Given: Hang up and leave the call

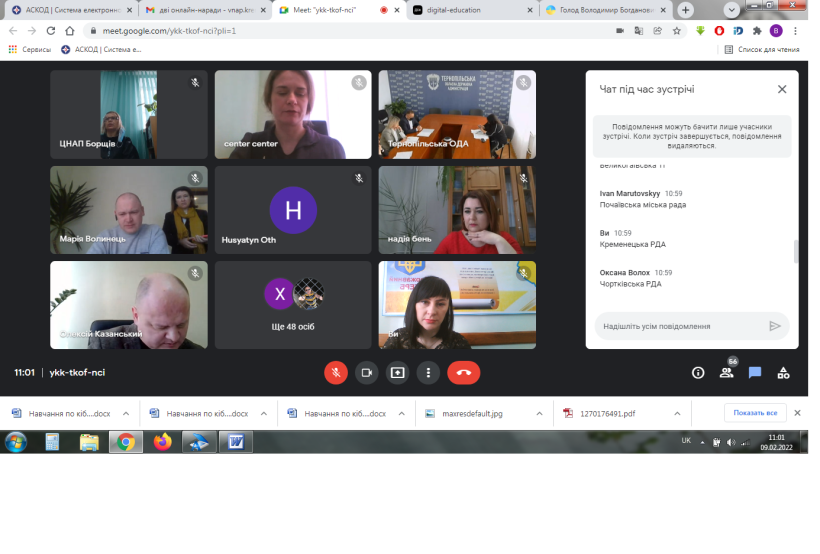Looking at the screenshot, I should click(464, 373).
